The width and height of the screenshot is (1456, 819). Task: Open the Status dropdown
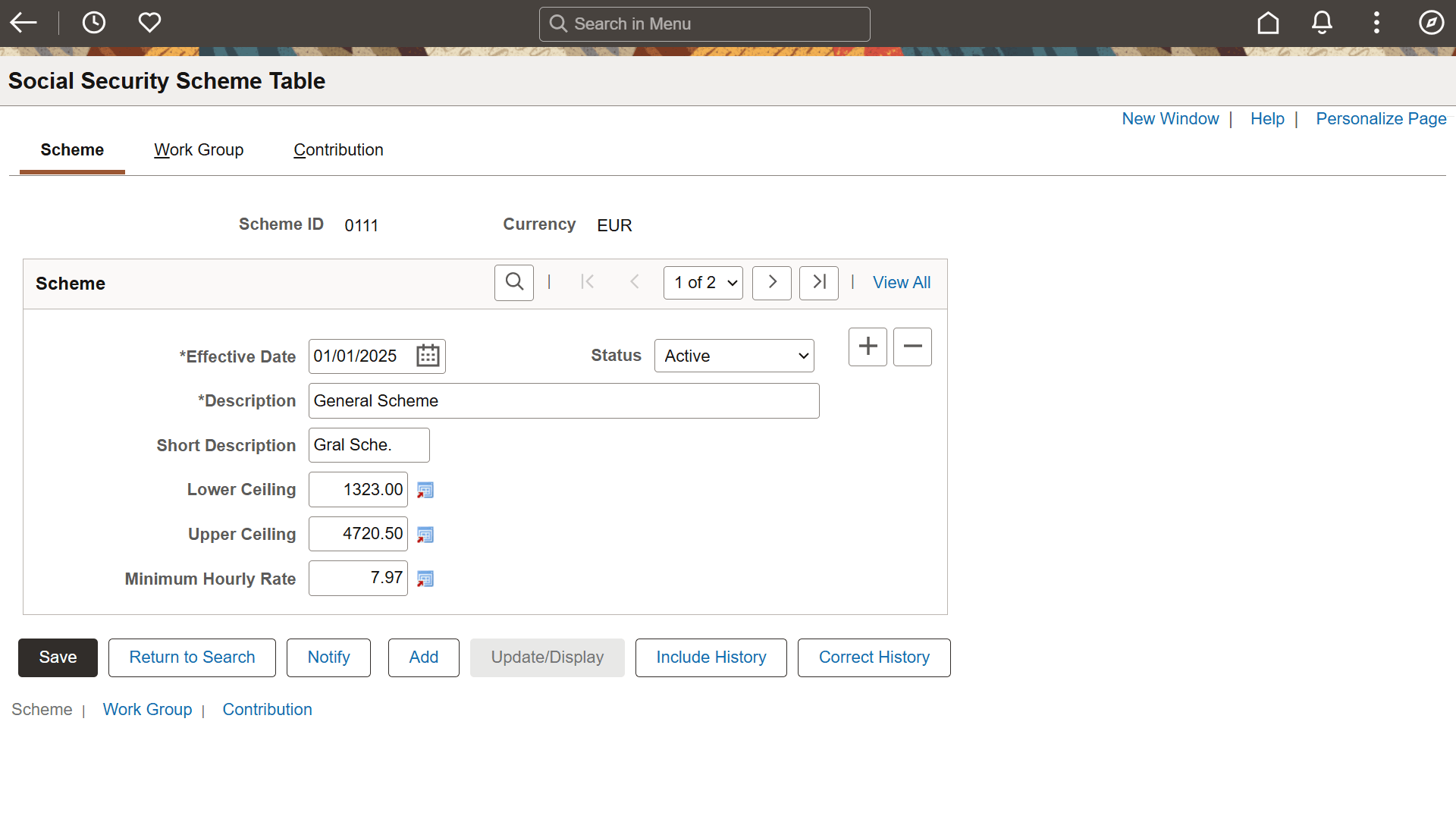coord(734,356)
